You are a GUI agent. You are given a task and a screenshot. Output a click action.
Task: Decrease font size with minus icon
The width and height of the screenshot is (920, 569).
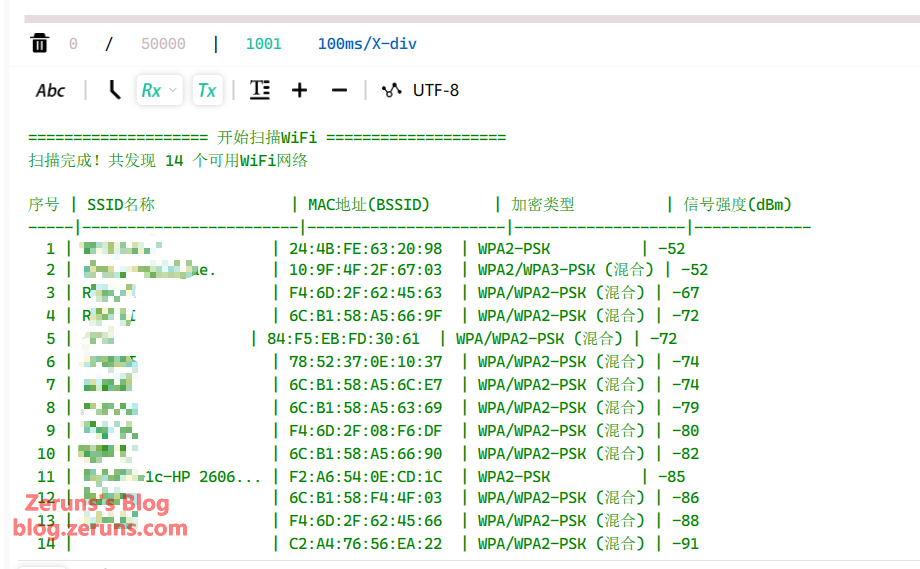339,90
